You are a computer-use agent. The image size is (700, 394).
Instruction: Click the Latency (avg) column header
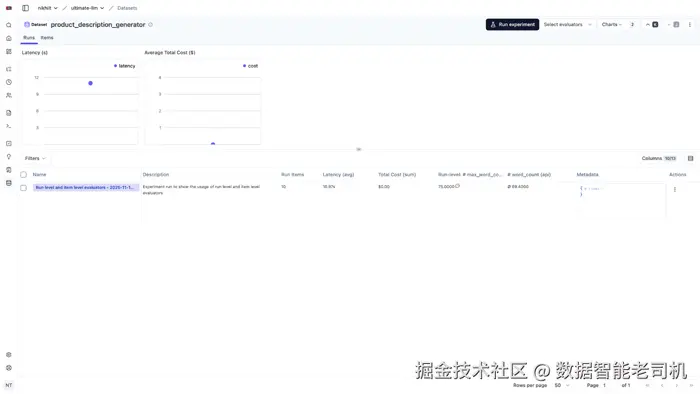coord(338,174)
